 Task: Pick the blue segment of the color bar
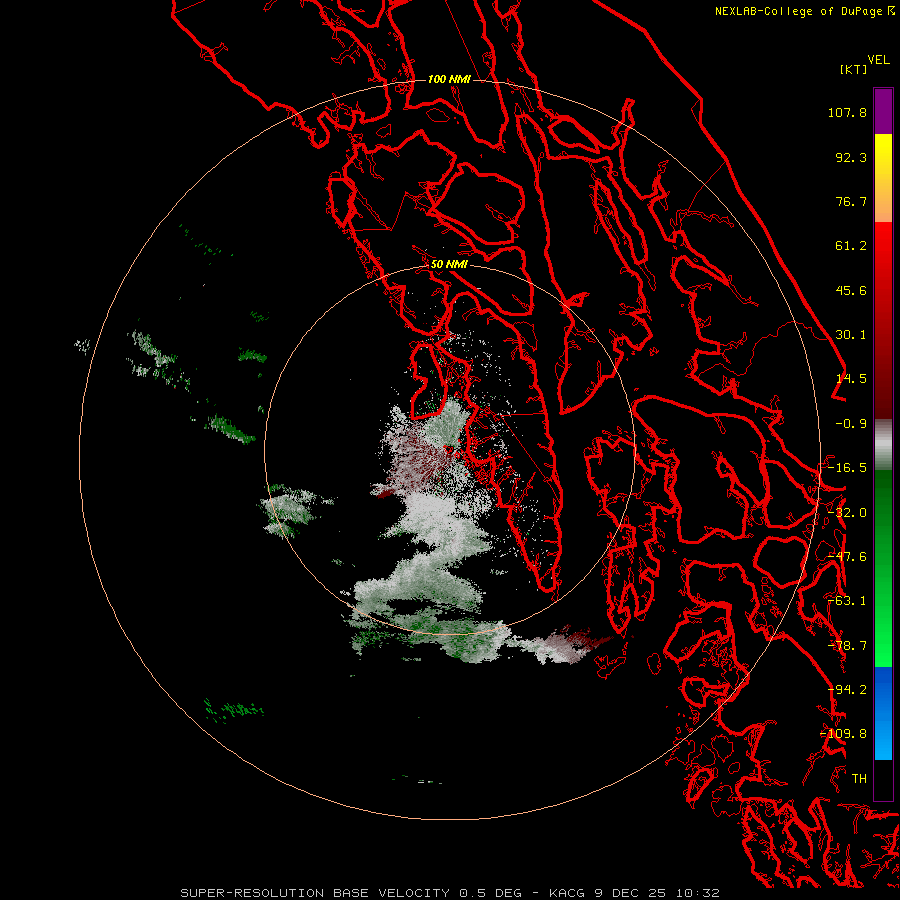click(883, 713)
